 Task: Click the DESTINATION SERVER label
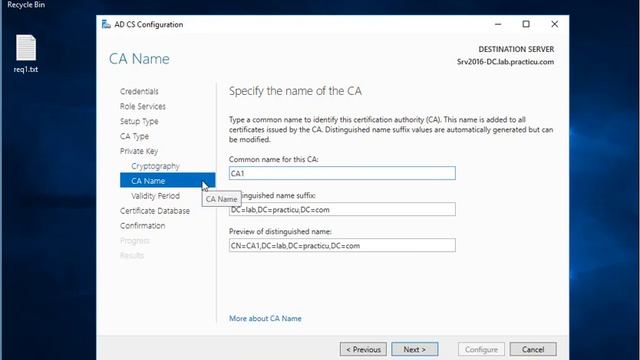coord(516,49)
